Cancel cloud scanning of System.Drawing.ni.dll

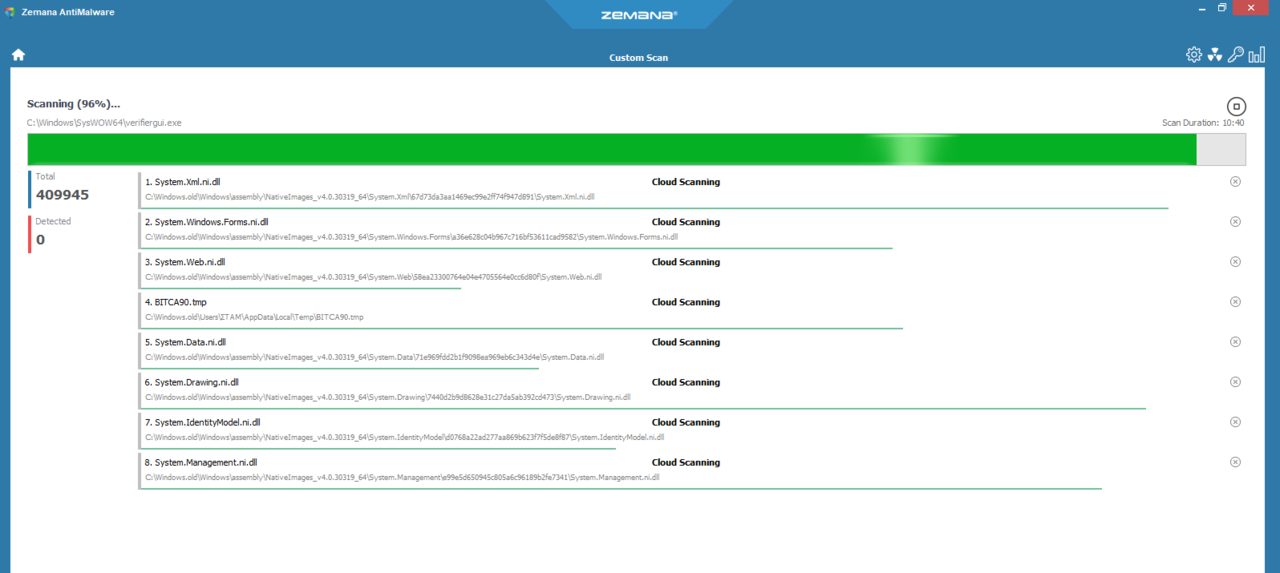1235,382
